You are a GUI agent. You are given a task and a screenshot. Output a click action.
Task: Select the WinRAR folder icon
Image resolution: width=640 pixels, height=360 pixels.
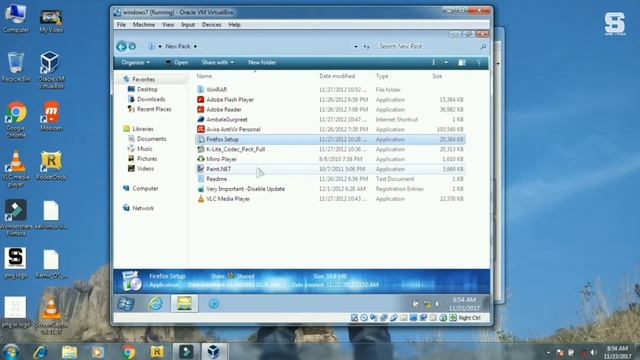[200, 89]
